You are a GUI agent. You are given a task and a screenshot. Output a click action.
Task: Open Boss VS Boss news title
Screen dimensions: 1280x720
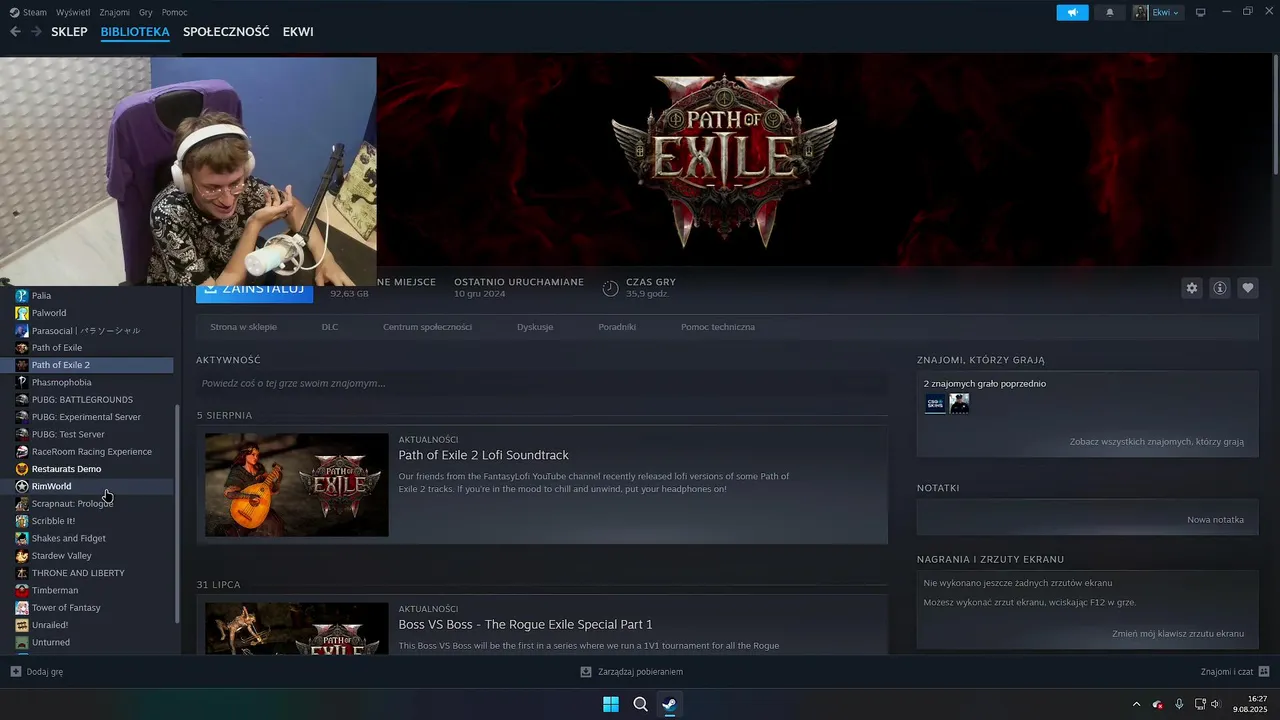525,624
